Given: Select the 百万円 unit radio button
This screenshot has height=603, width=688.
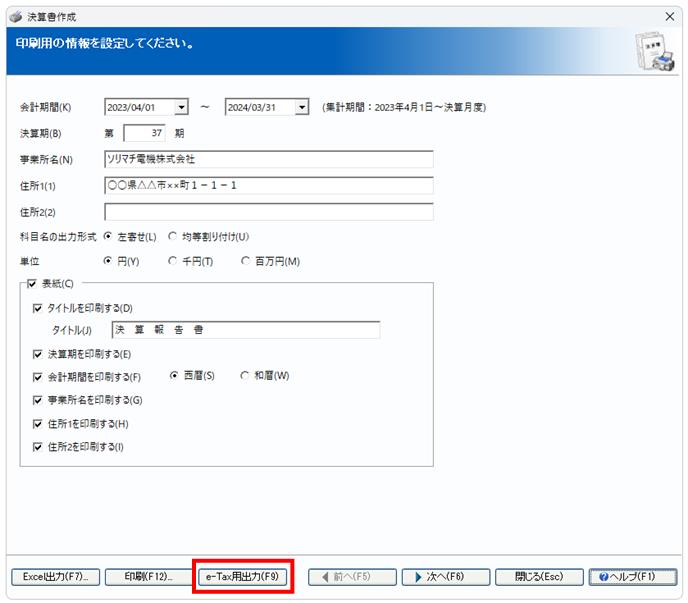Looking at the screenshot, I should [245, 261].
